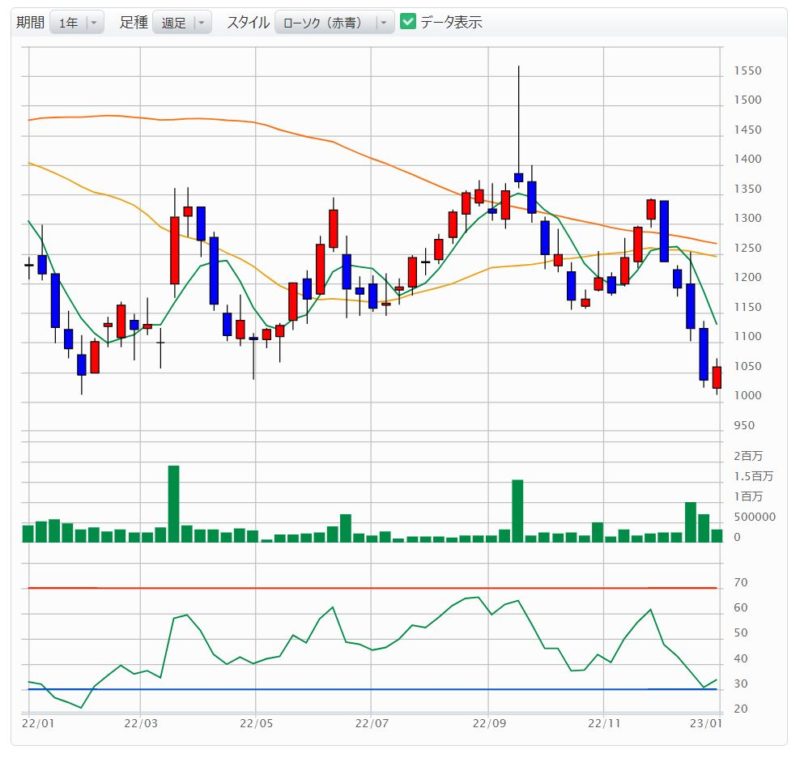Open the 期間 dropdown showing 1年

coord(77,23)
